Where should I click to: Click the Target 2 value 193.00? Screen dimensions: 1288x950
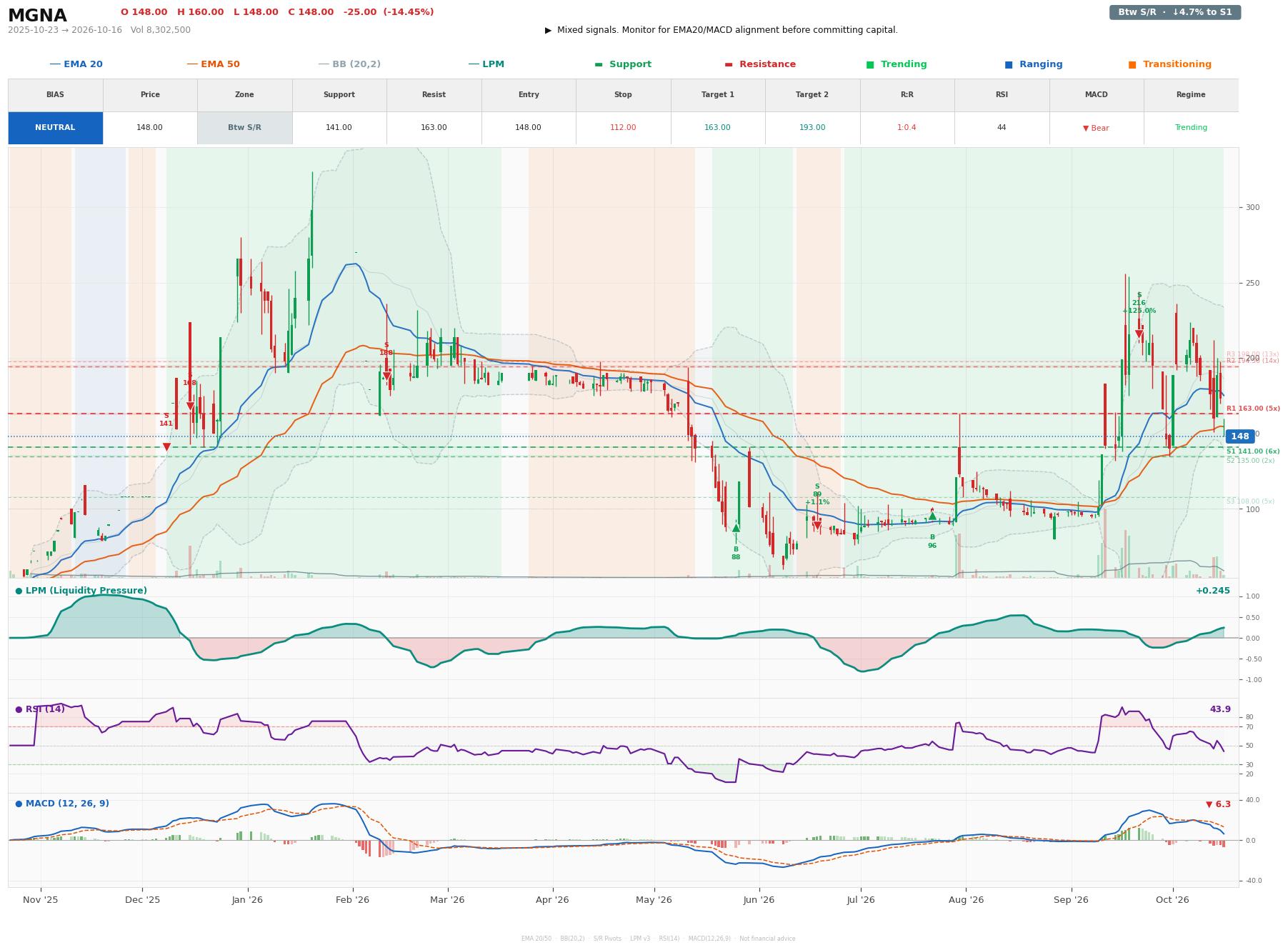click(812, 128)
